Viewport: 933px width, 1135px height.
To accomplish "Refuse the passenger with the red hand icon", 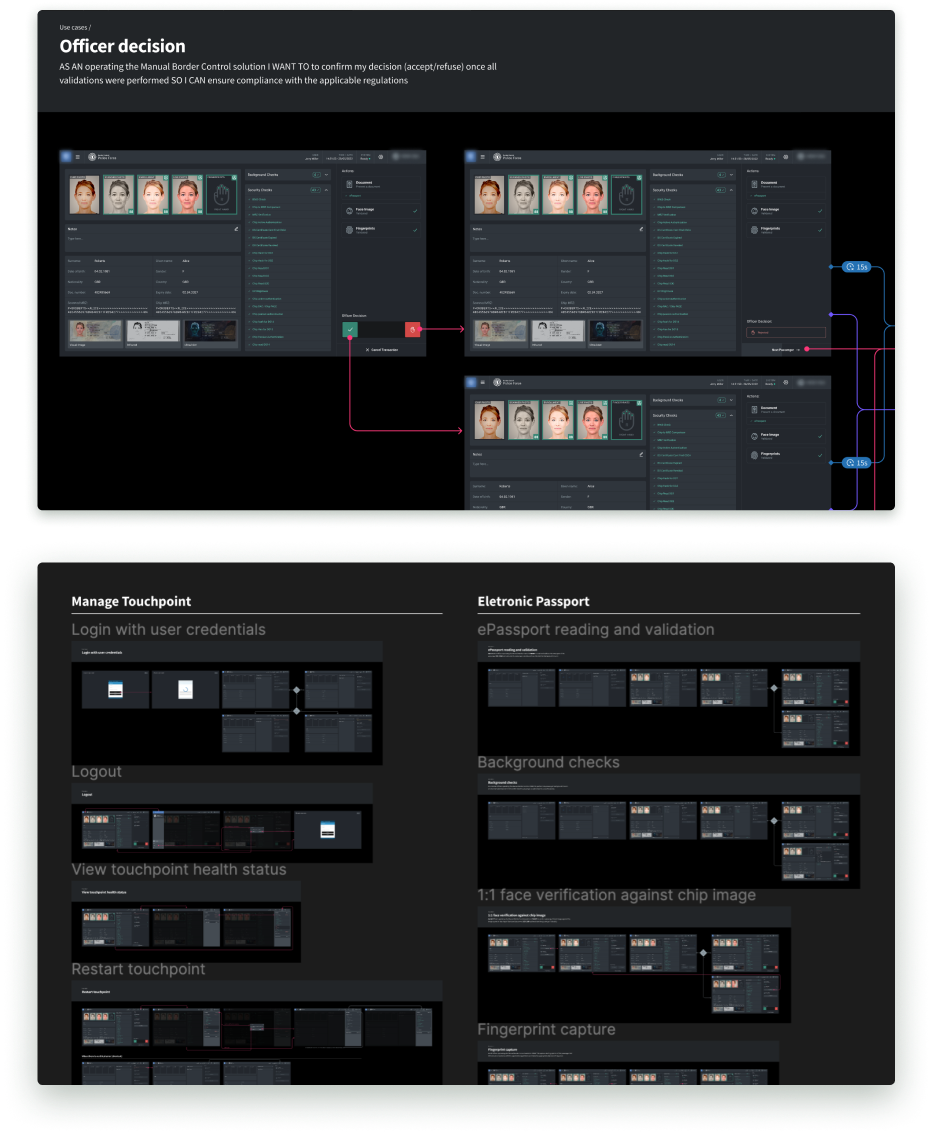I will (412, 329).
